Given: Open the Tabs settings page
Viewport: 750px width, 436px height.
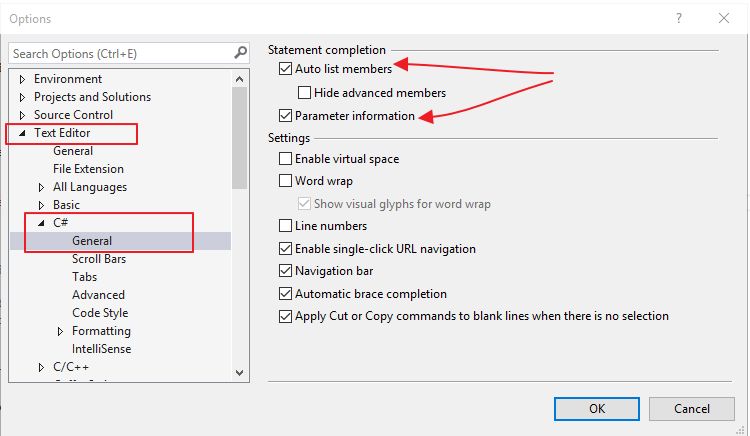Looking at the screenshot, I should point(85,277).
